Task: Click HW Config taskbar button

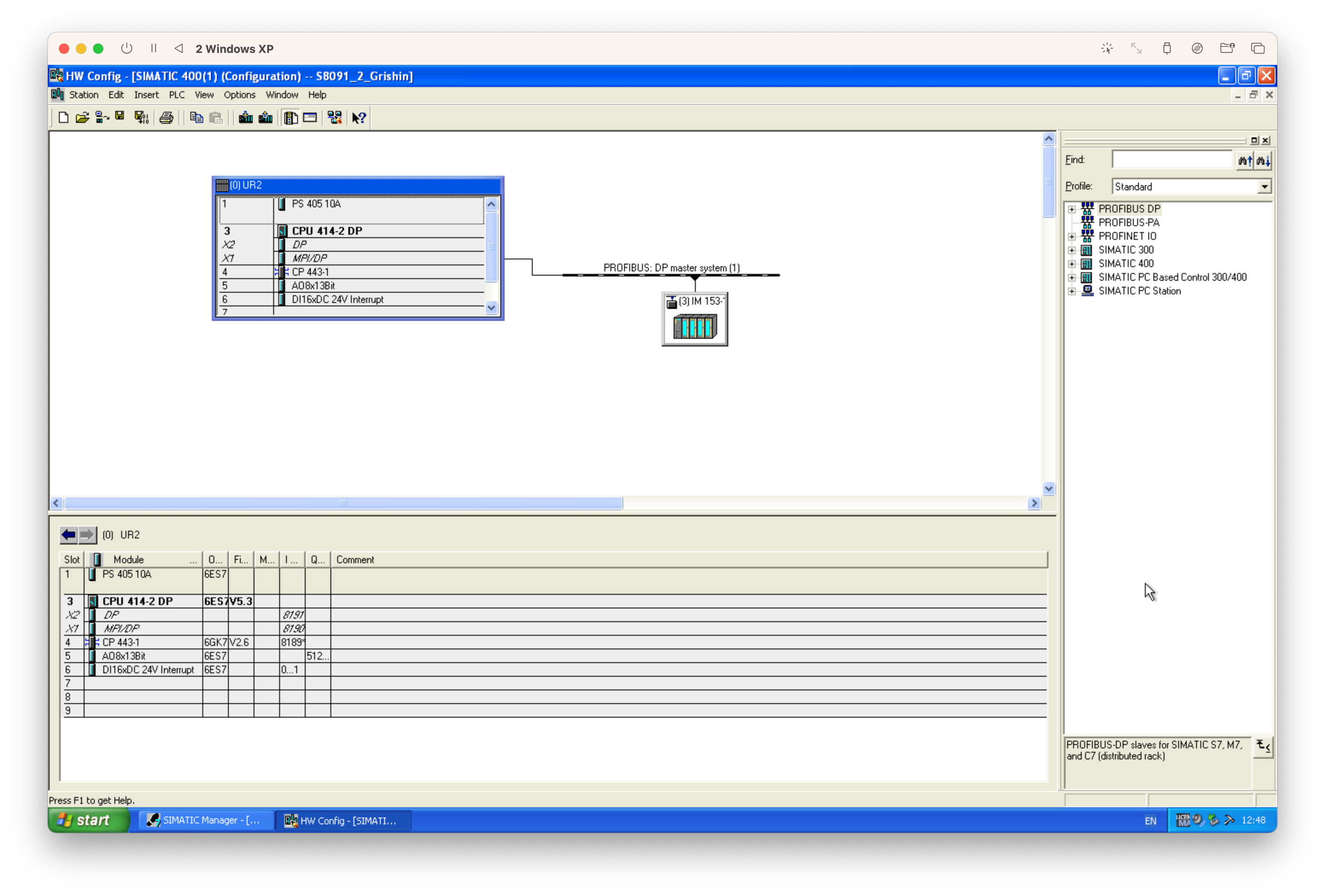Action: click(x=344, y=820)
